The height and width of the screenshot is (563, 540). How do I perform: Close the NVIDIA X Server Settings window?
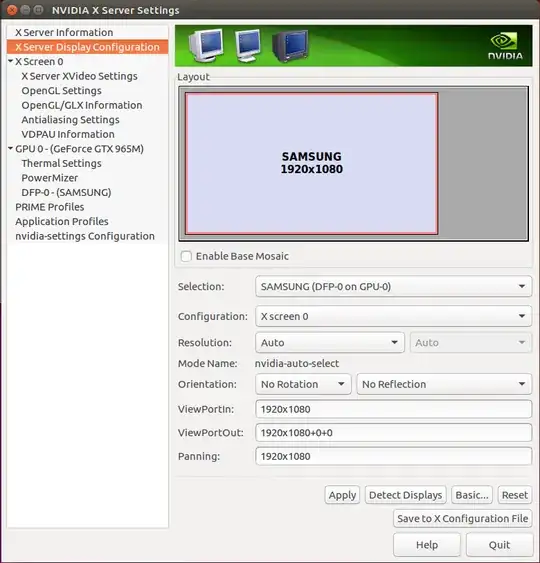click(12, 10)
